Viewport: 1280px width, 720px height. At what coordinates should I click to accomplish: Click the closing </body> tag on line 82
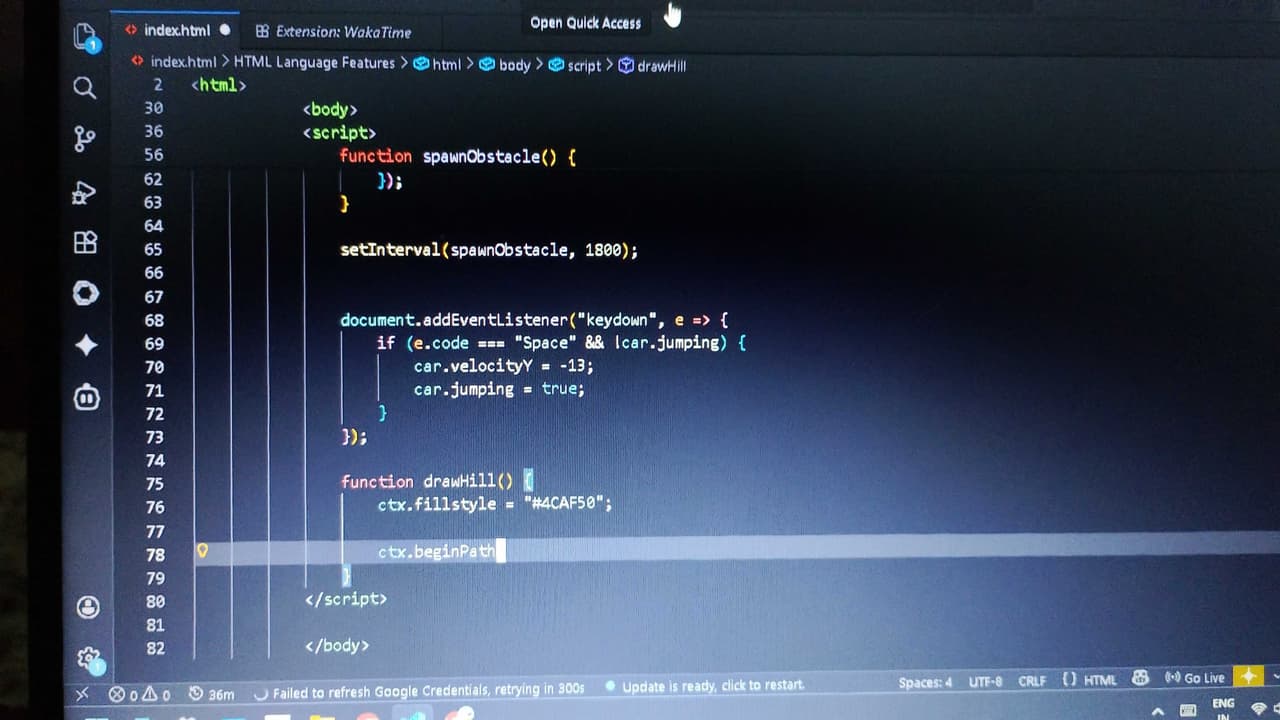[x=337, y=646]
